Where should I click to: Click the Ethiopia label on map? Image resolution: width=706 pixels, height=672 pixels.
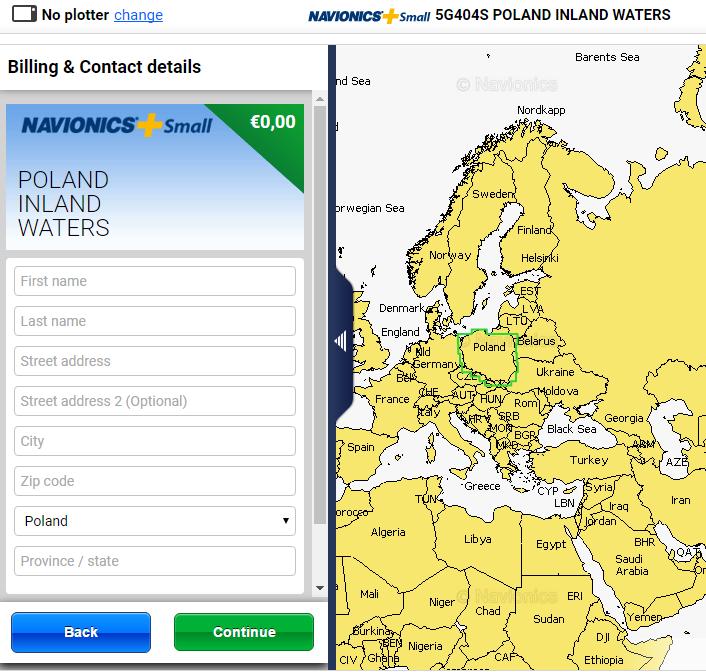tap(603, 660)
